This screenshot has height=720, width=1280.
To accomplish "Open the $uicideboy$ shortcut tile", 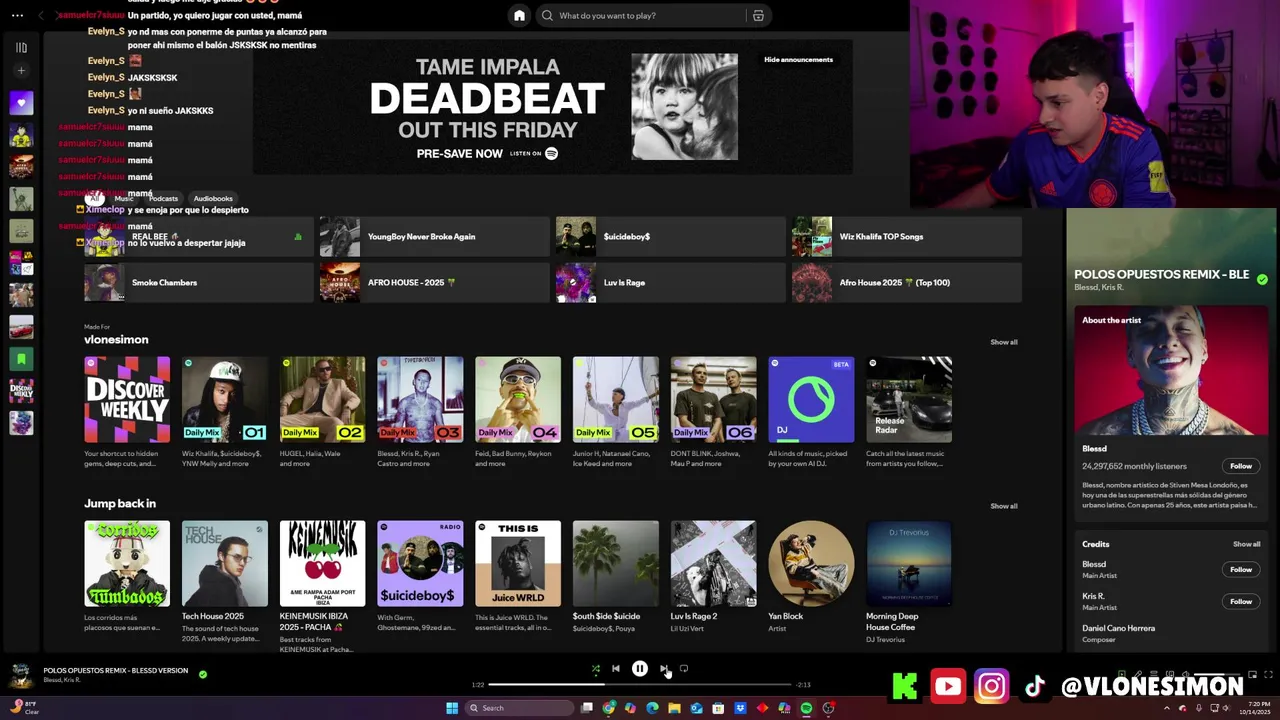I will [670, 237].
